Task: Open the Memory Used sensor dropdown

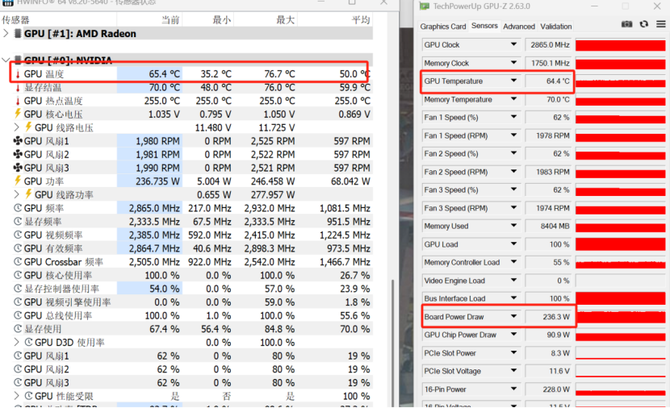Action: click(514, 226)
